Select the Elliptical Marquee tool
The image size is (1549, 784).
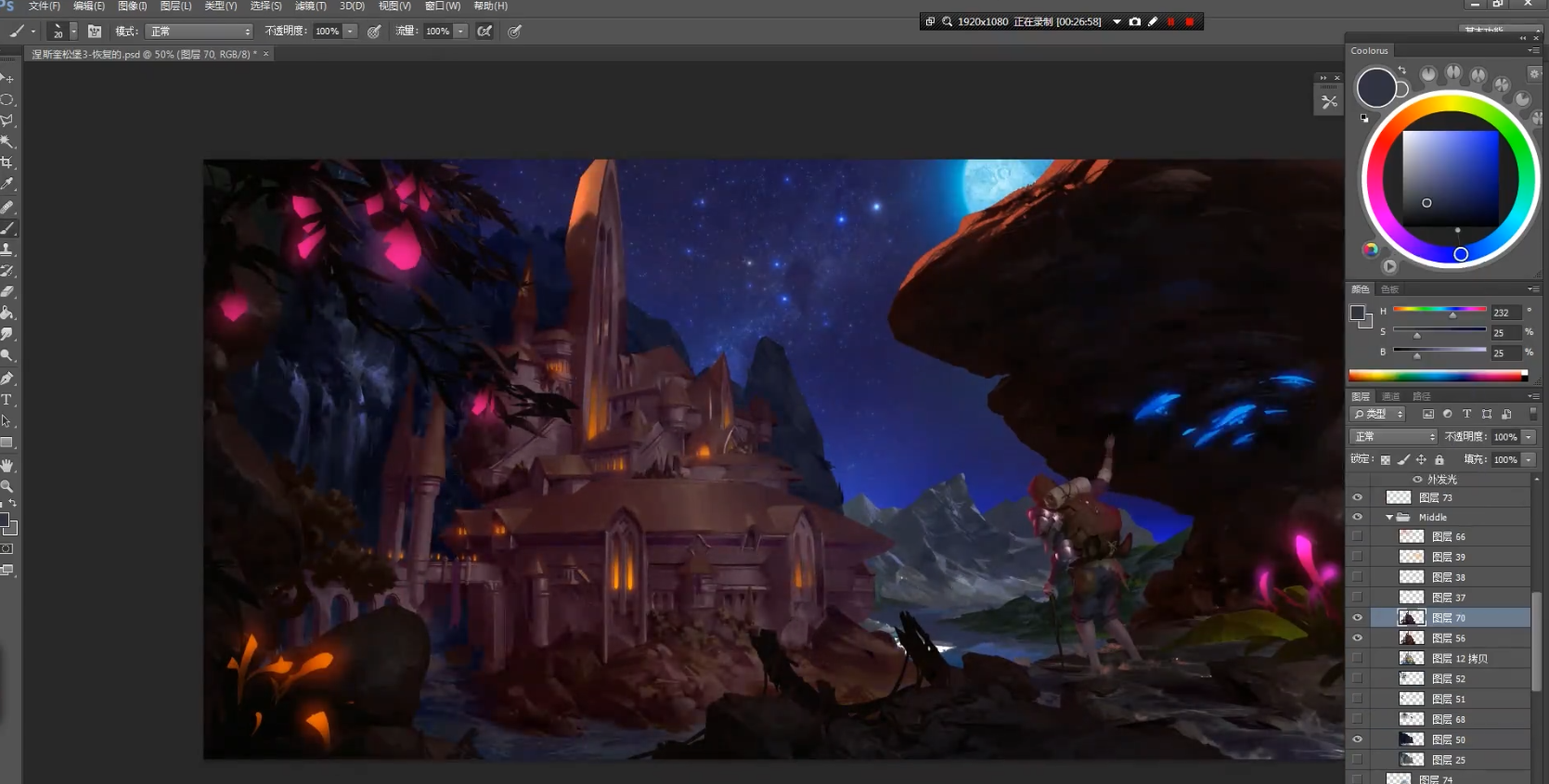point(6,99)
